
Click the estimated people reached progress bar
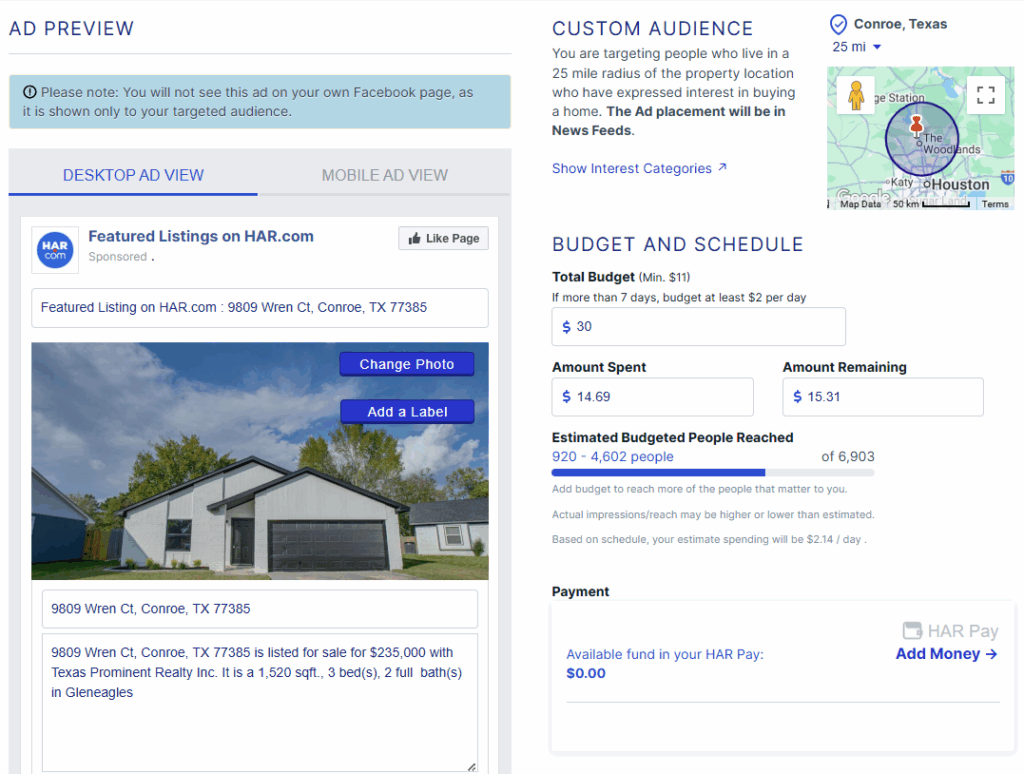[x=712, y=472]
